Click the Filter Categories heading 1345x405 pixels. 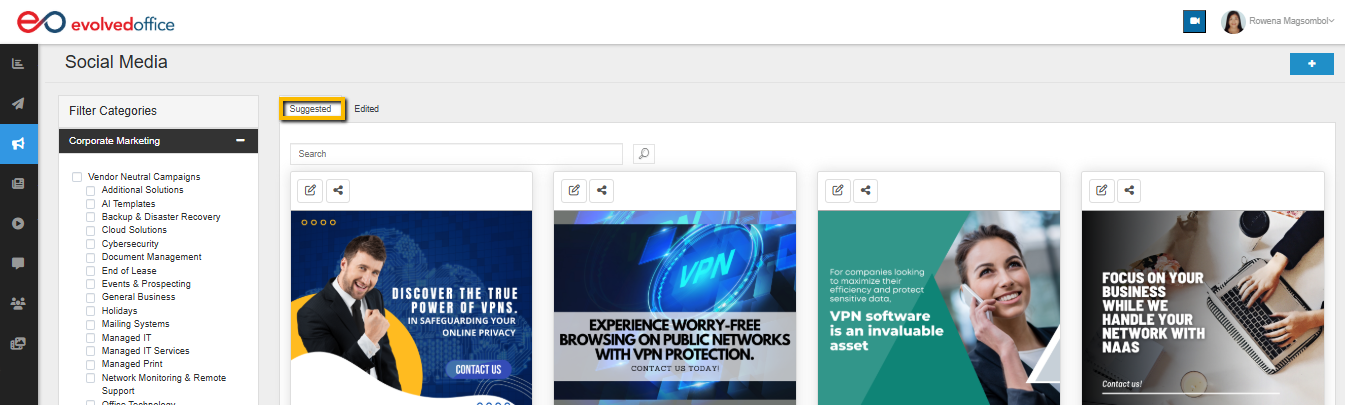coord(113,111)
